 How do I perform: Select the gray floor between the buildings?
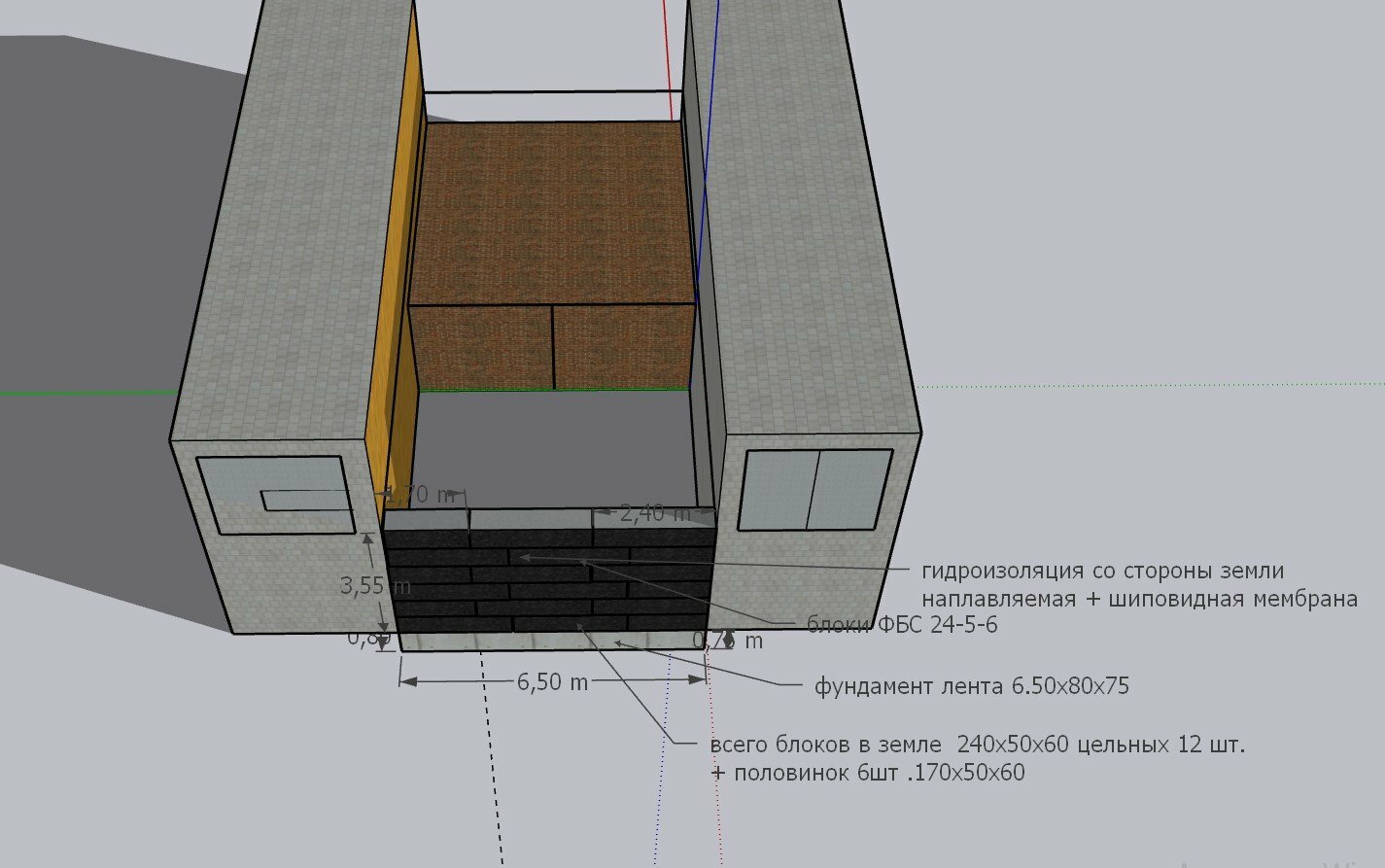point(554,447)
